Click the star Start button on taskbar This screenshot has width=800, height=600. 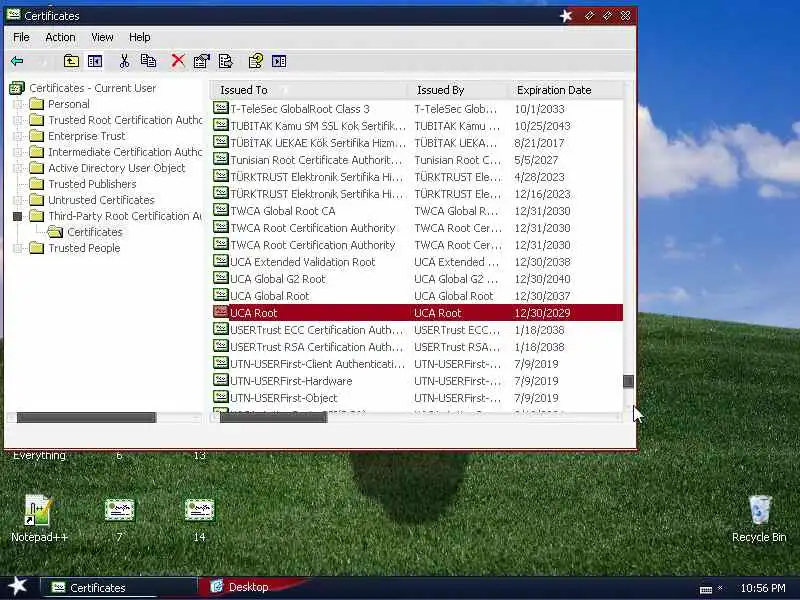click(17, 587)
